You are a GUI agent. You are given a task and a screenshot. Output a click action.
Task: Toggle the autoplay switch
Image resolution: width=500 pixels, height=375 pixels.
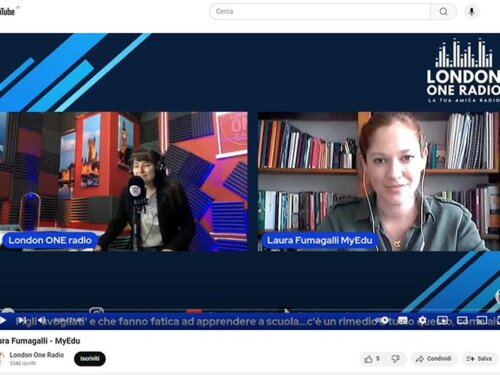pyautogui.click(x=383, y=321)
